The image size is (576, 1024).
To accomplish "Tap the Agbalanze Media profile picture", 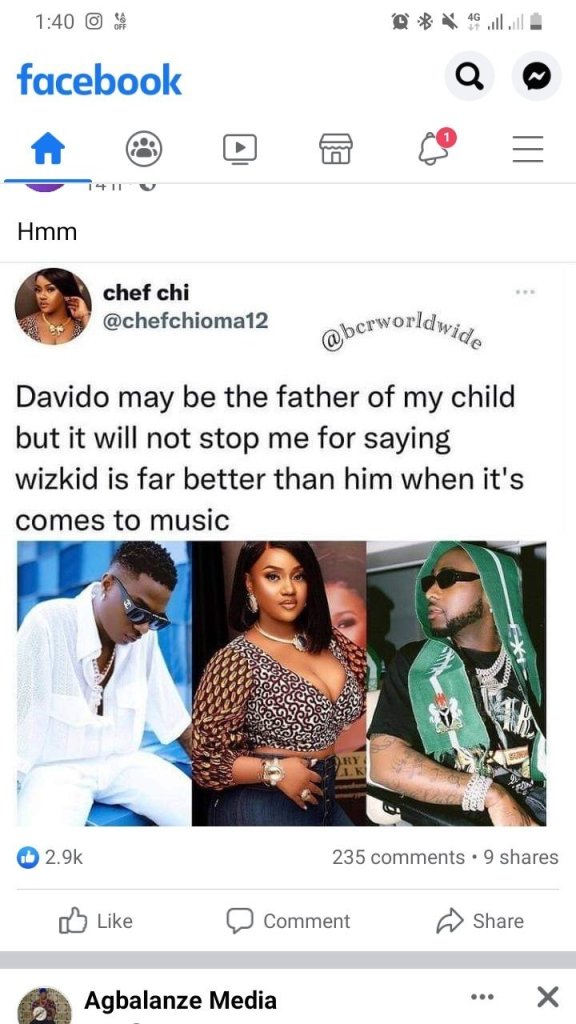I will tap(44, 1005).
